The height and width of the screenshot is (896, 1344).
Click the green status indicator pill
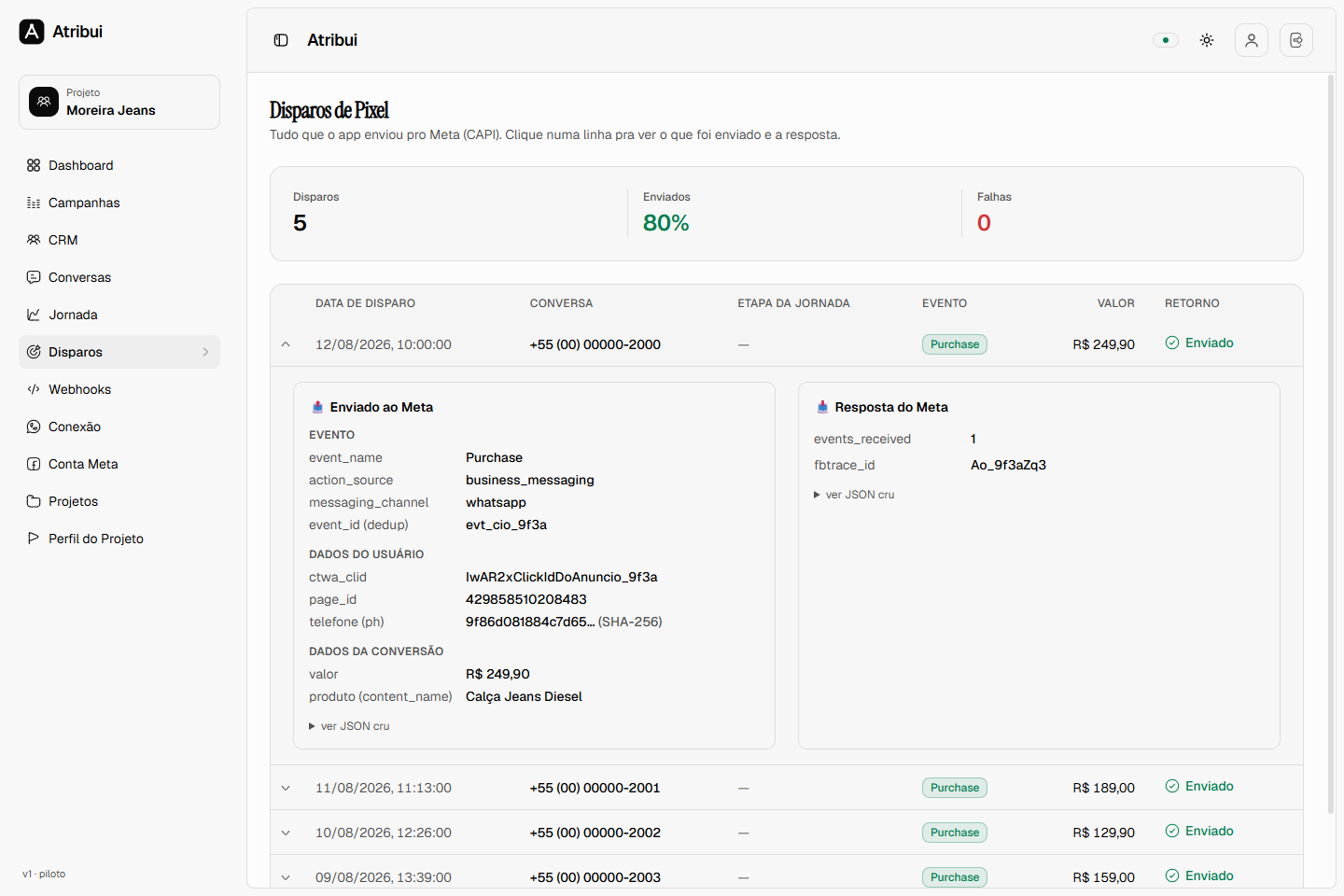pos(1166,40)
